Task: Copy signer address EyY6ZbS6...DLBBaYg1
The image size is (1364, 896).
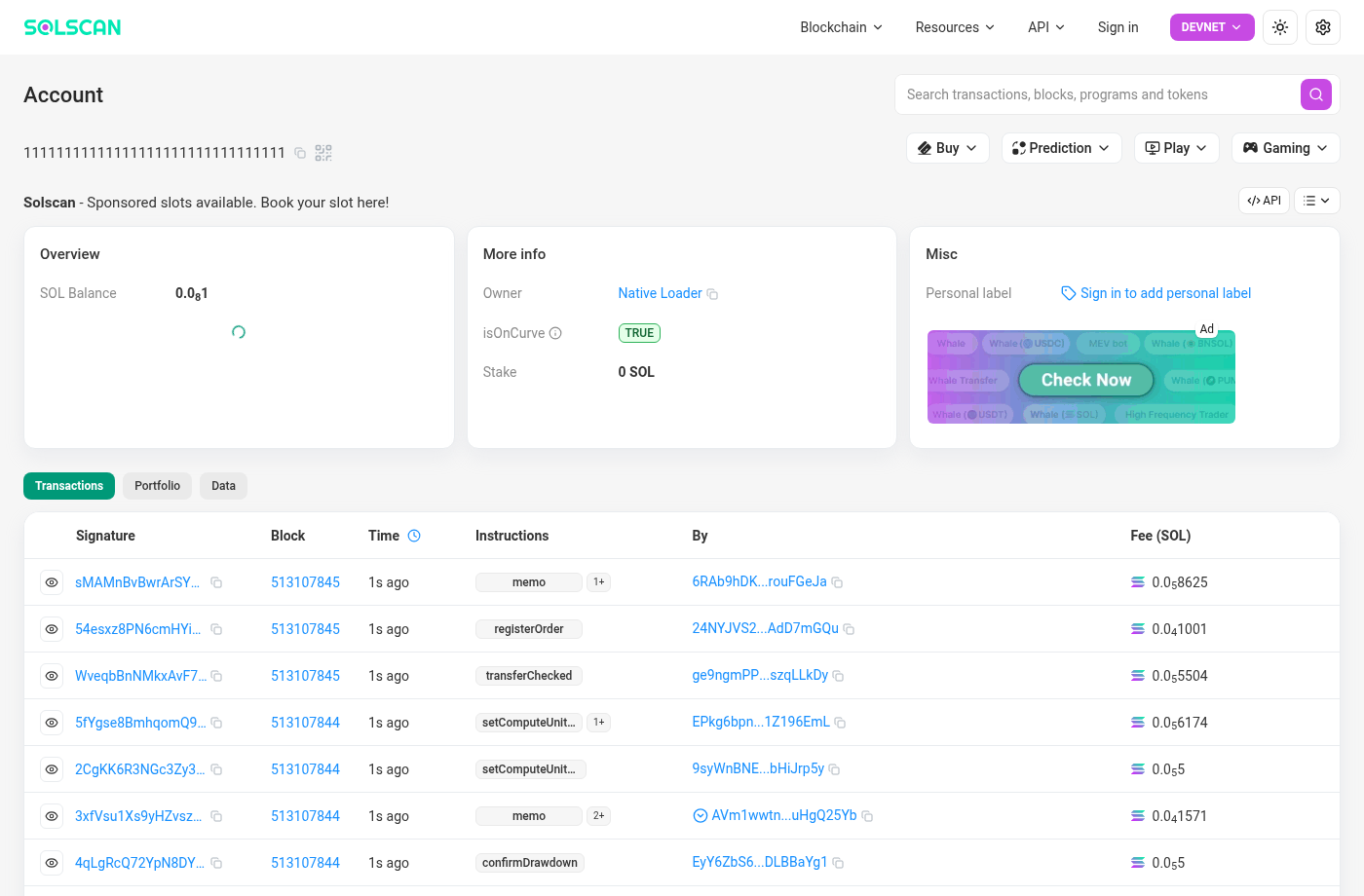Action: 838,863
